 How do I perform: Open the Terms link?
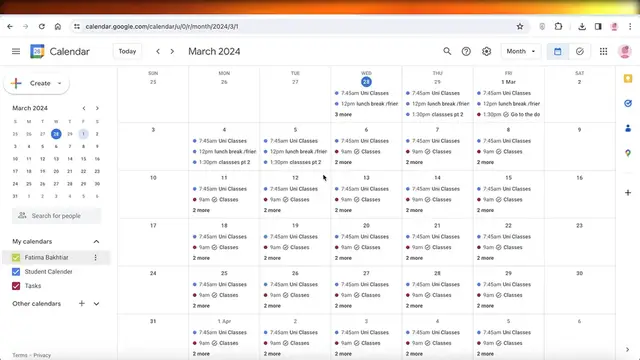coord(20,355)
